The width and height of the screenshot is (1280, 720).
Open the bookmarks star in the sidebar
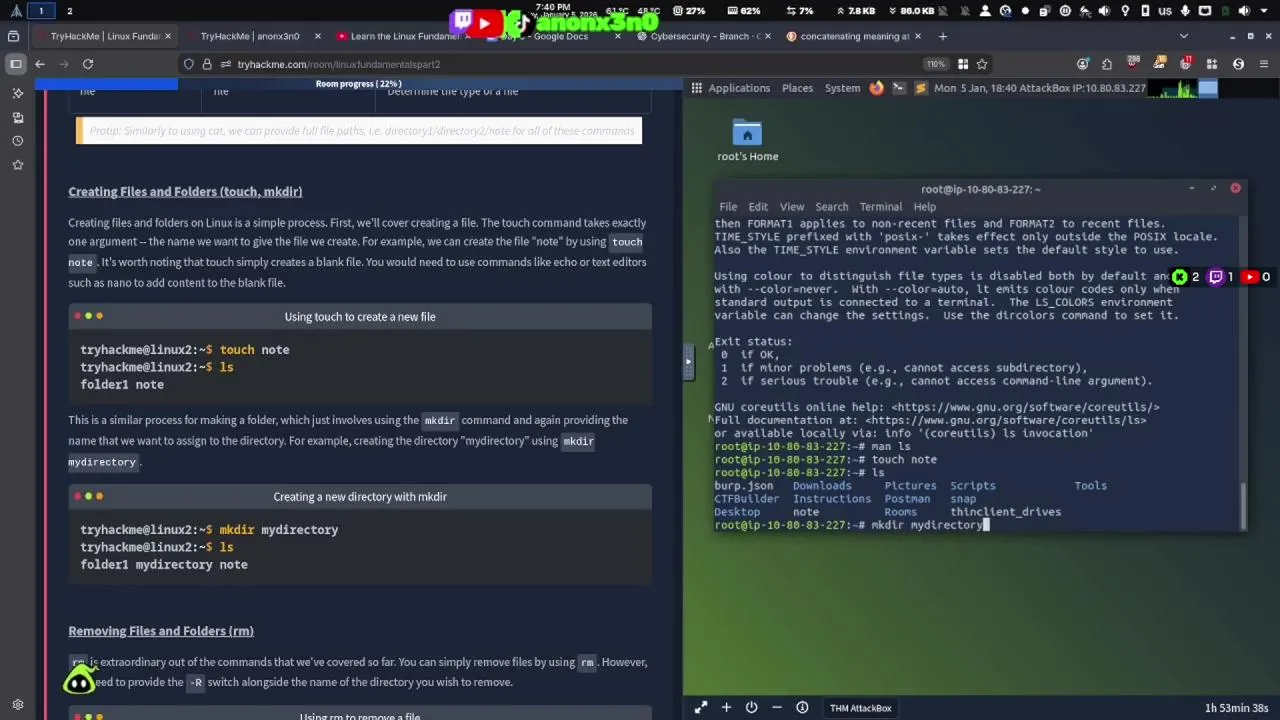(x=17, y=164)
